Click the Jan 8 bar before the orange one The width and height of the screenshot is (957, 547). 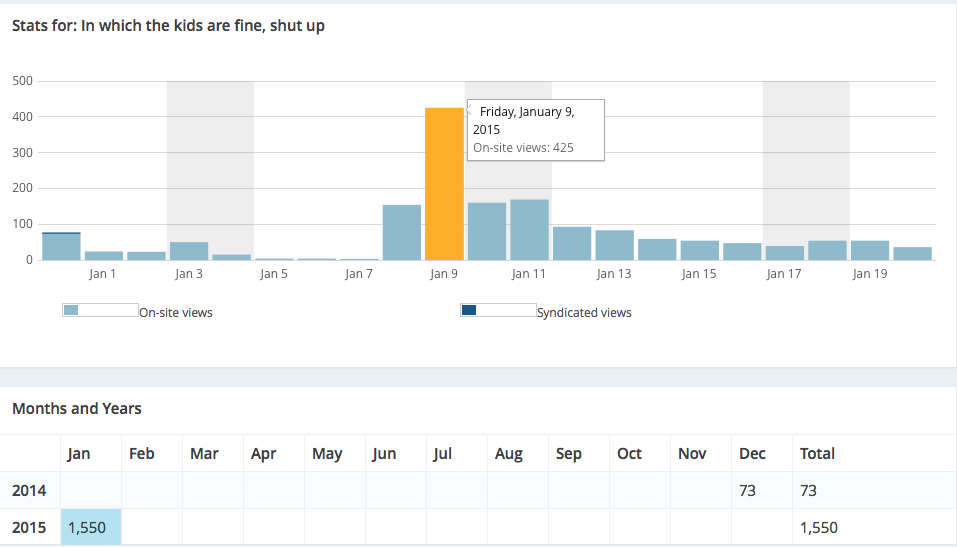click(x=402, y=233)
